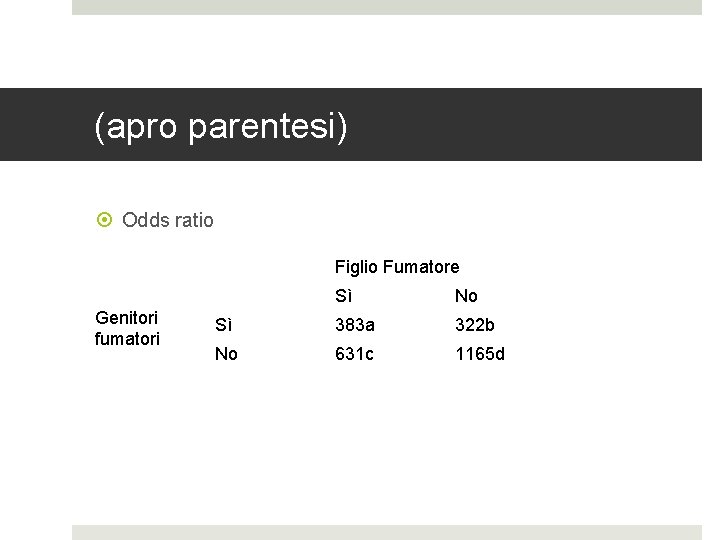Click the light gray top border bar

point(387,7)
